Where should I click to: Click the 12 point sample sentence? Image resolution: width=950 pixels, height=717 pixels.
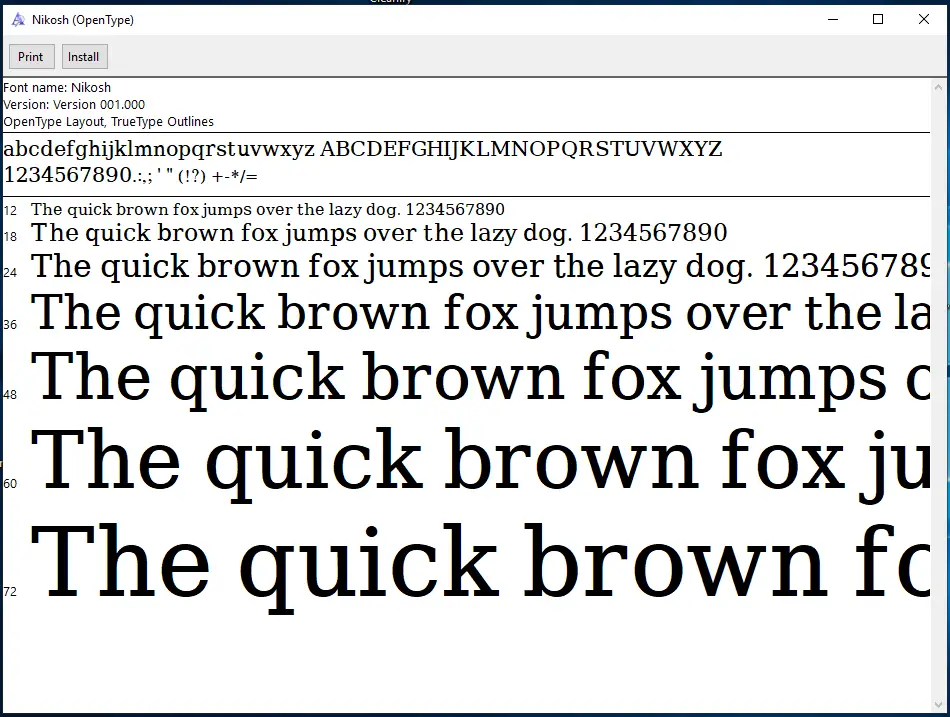(268, 210)
